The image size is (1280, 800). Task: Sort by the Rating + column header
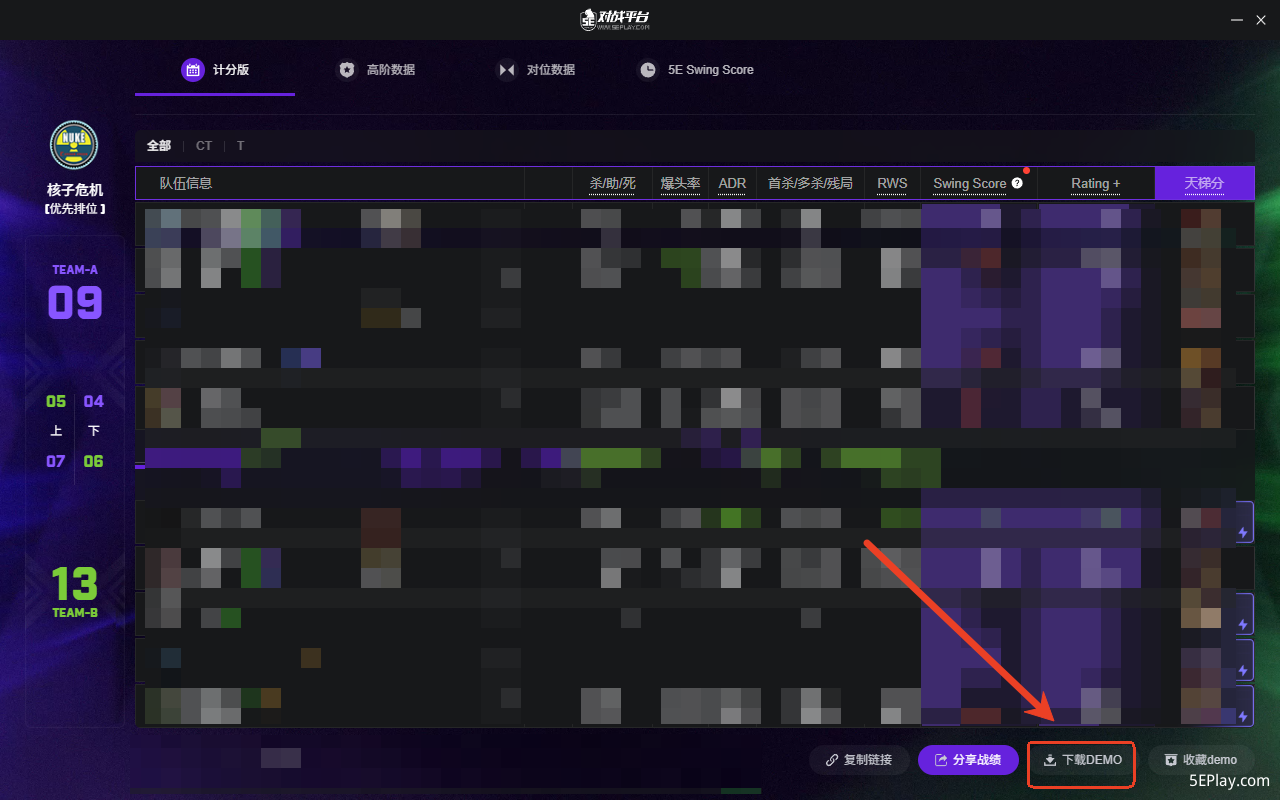tap(1096, 183)
